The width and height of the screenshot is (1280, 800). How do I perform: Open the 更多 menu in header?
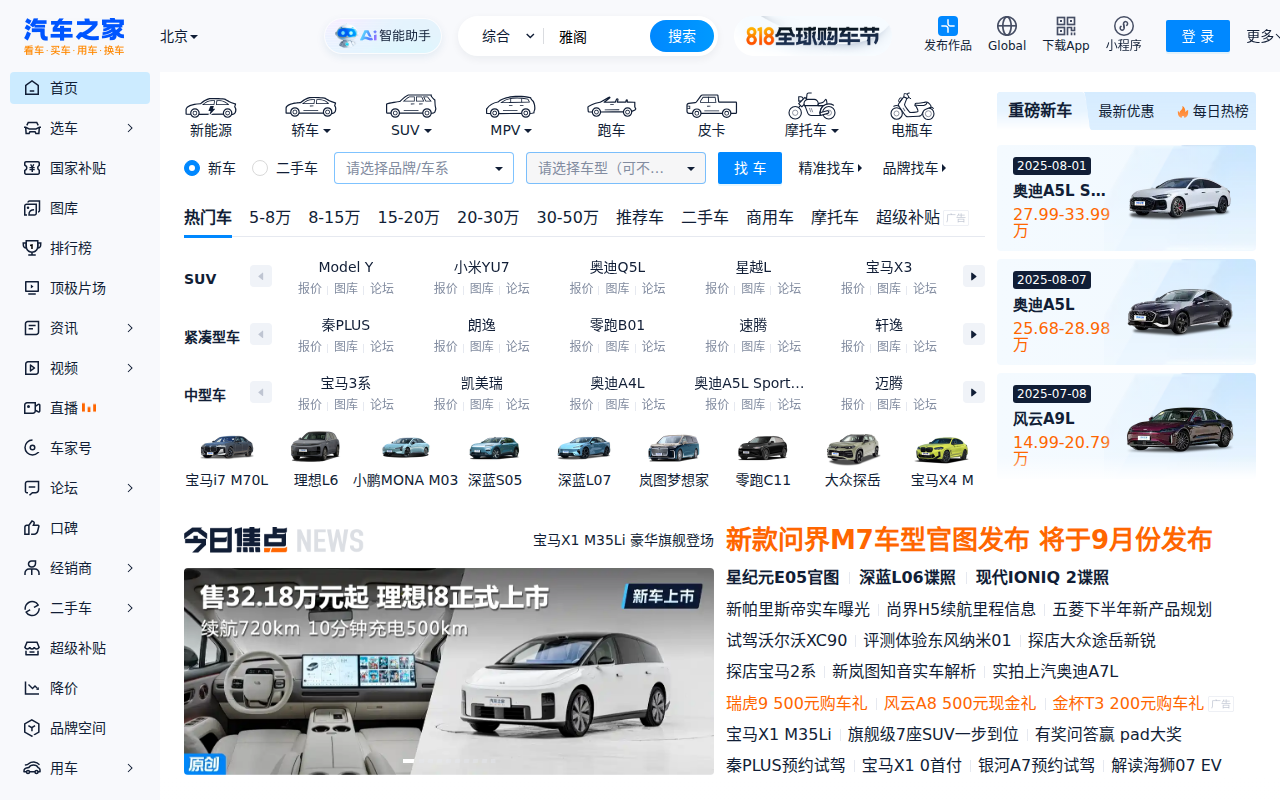click(1262, 36)
